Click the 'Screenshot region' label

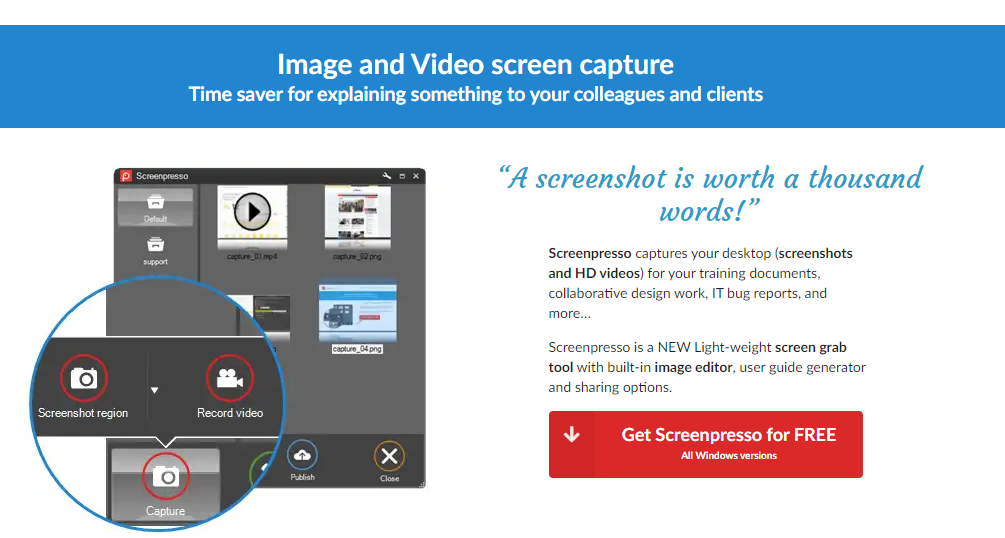83,413
